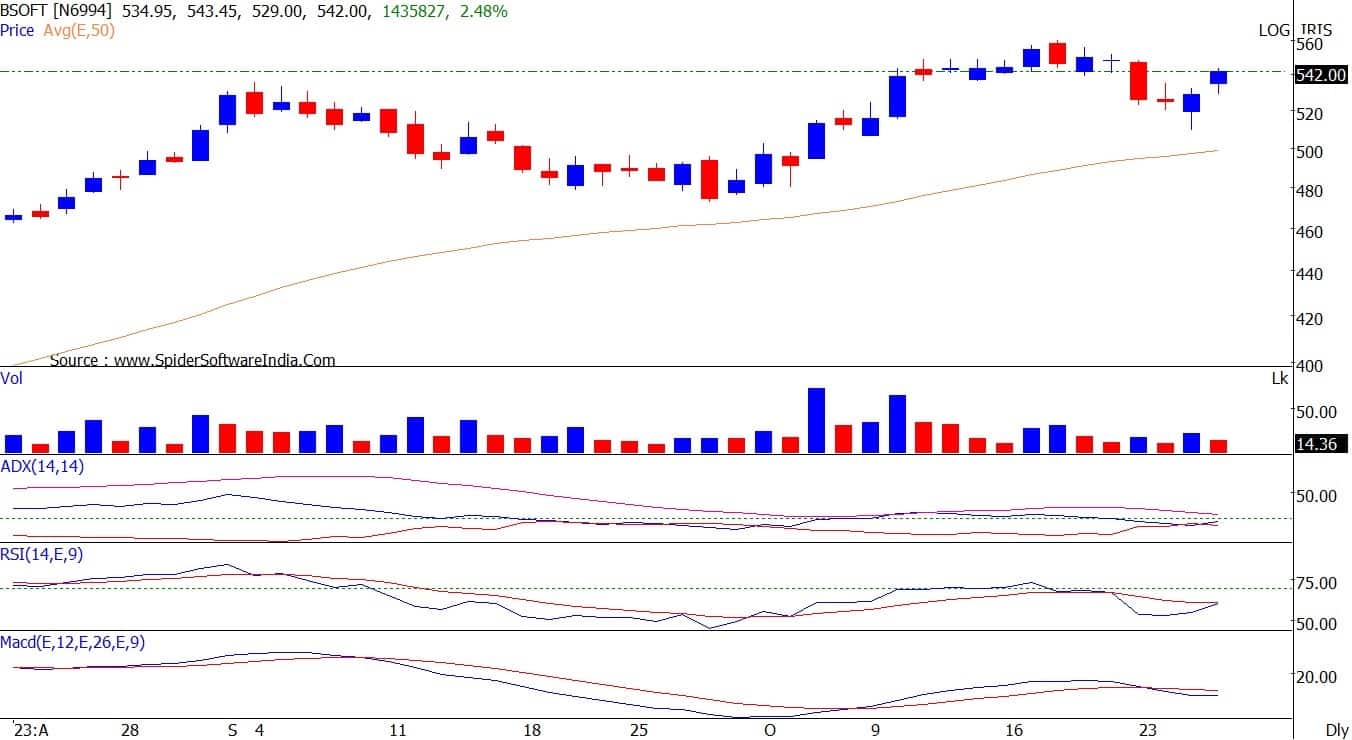Click the first candle at chart's left edge
The width and height of the screenshot is (1352, 740).
click(13, 216)
